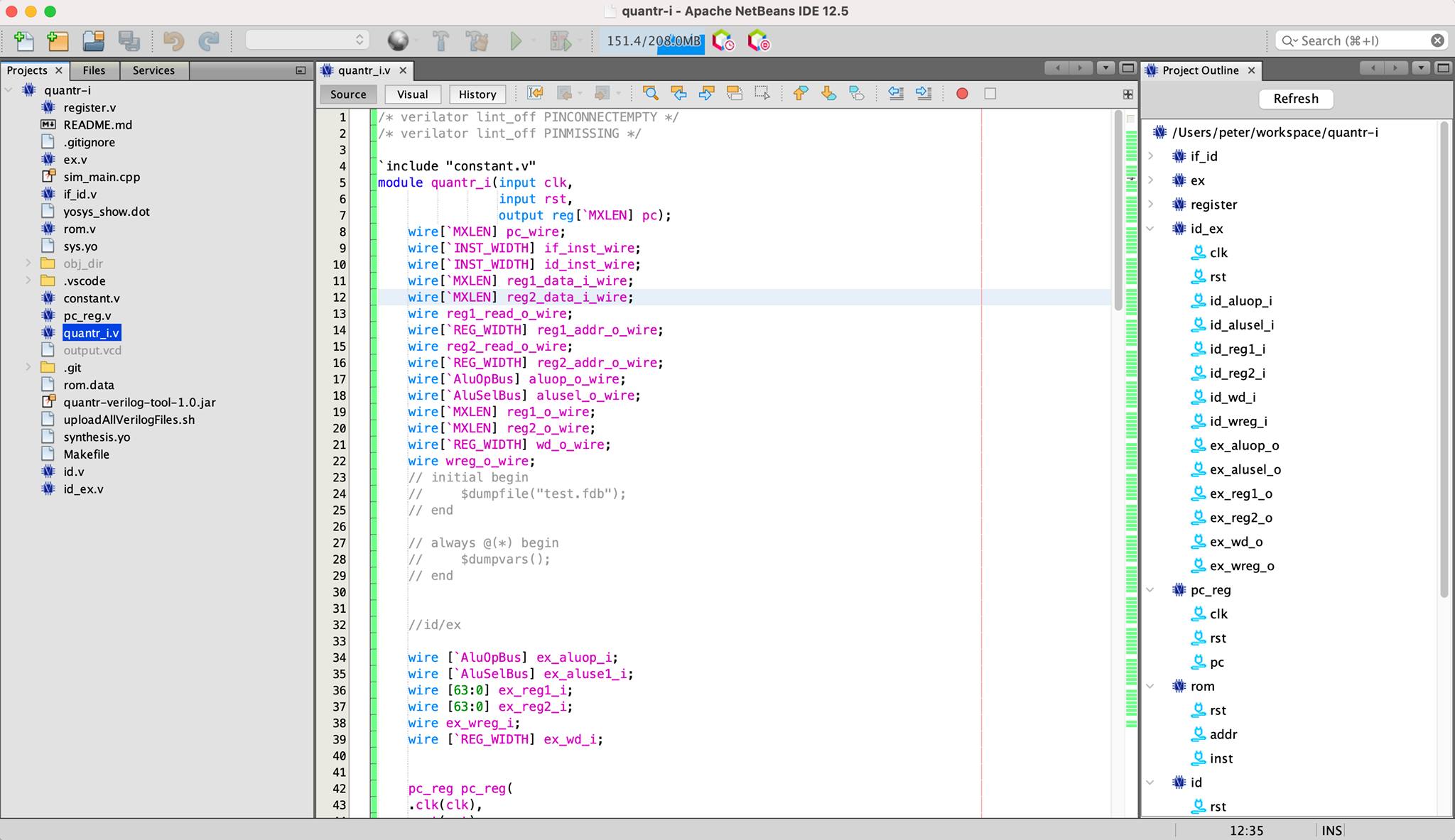Click the editor split handle icon

point(1127,94)
